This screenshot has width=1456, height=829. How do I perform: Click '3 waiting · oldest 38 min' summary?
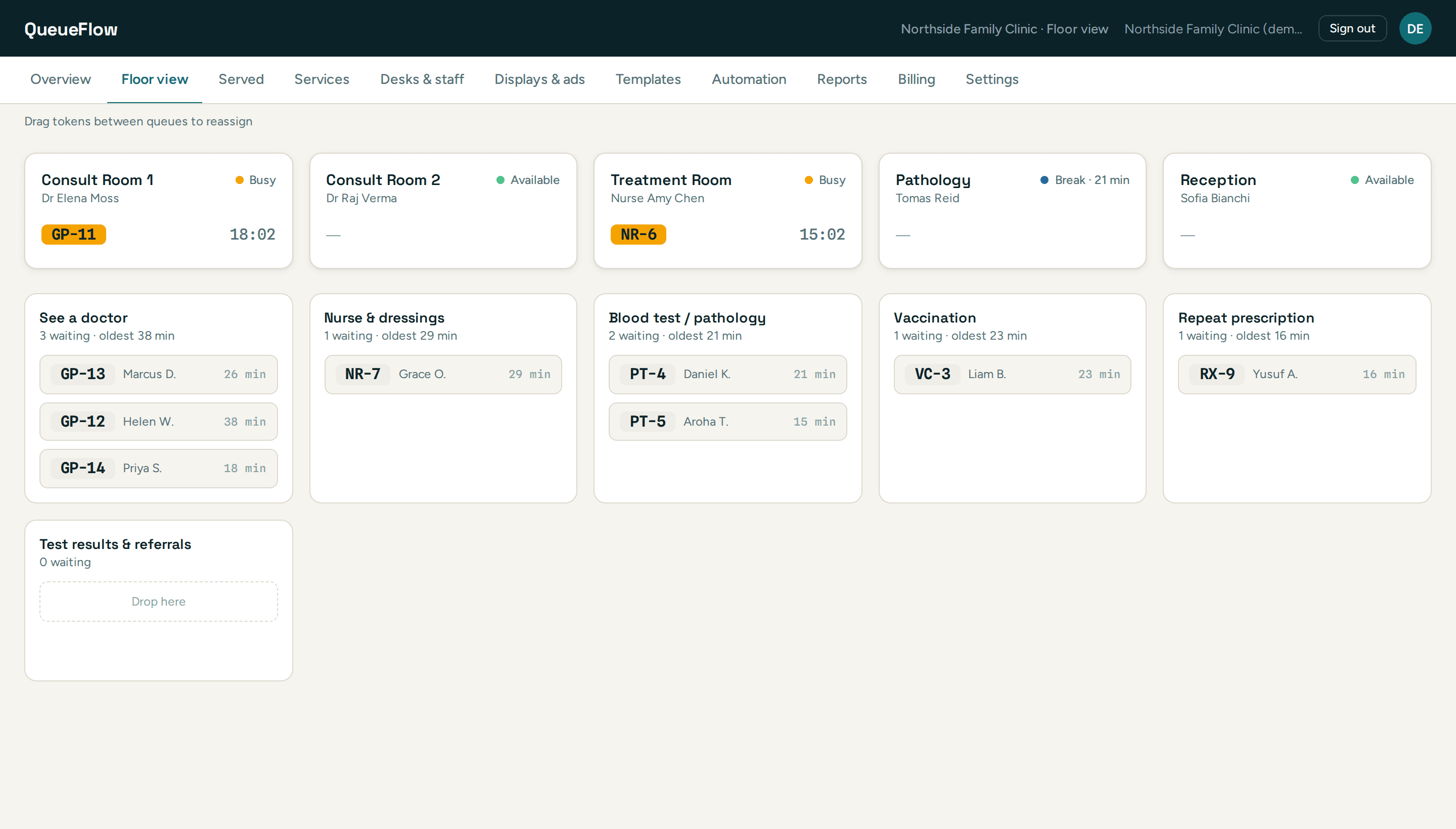107,336
